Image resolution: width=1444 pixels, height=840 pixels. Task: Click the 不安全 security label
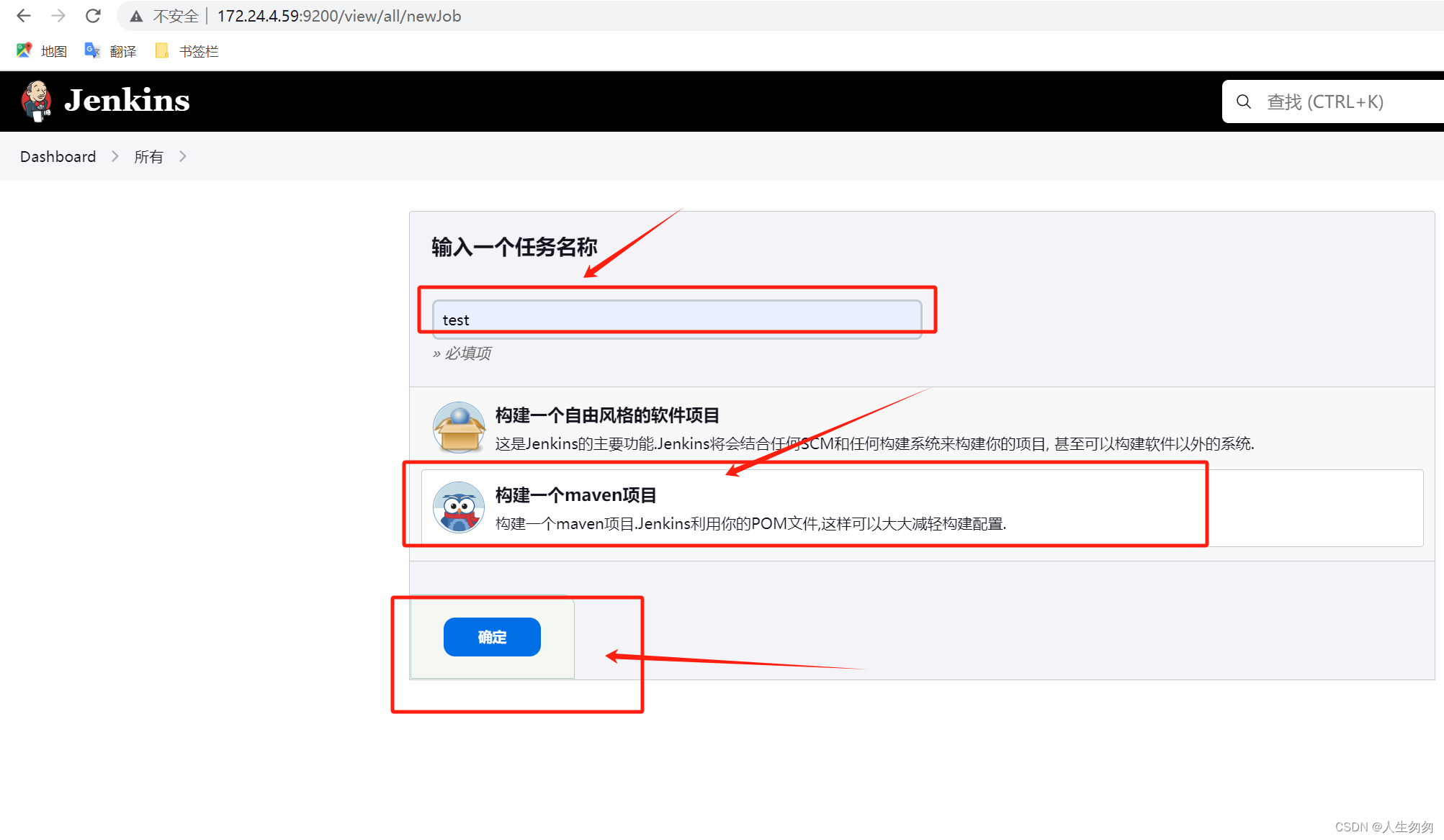176,16
